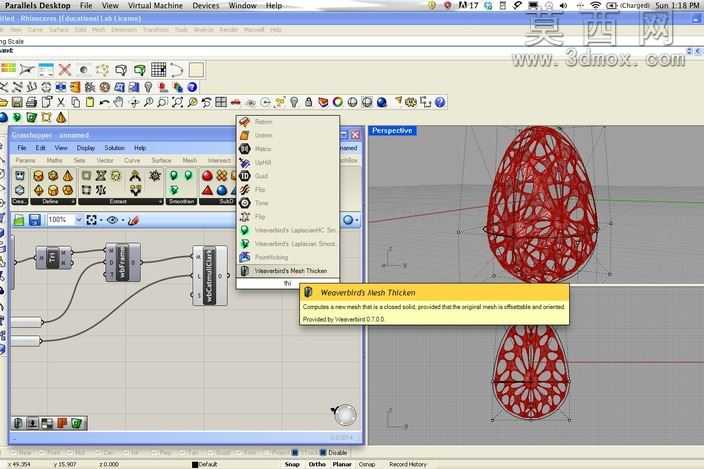
Task: Toggle Grasshopper preview eye icon
Action: (x=112, y=220)
